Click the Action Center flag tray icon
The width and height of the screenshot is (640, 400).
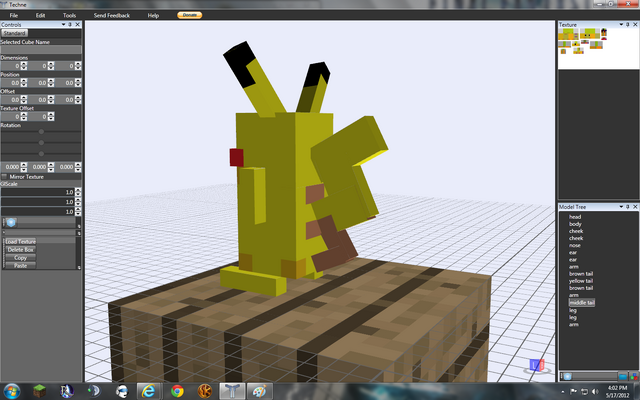(x=574, y=391)
